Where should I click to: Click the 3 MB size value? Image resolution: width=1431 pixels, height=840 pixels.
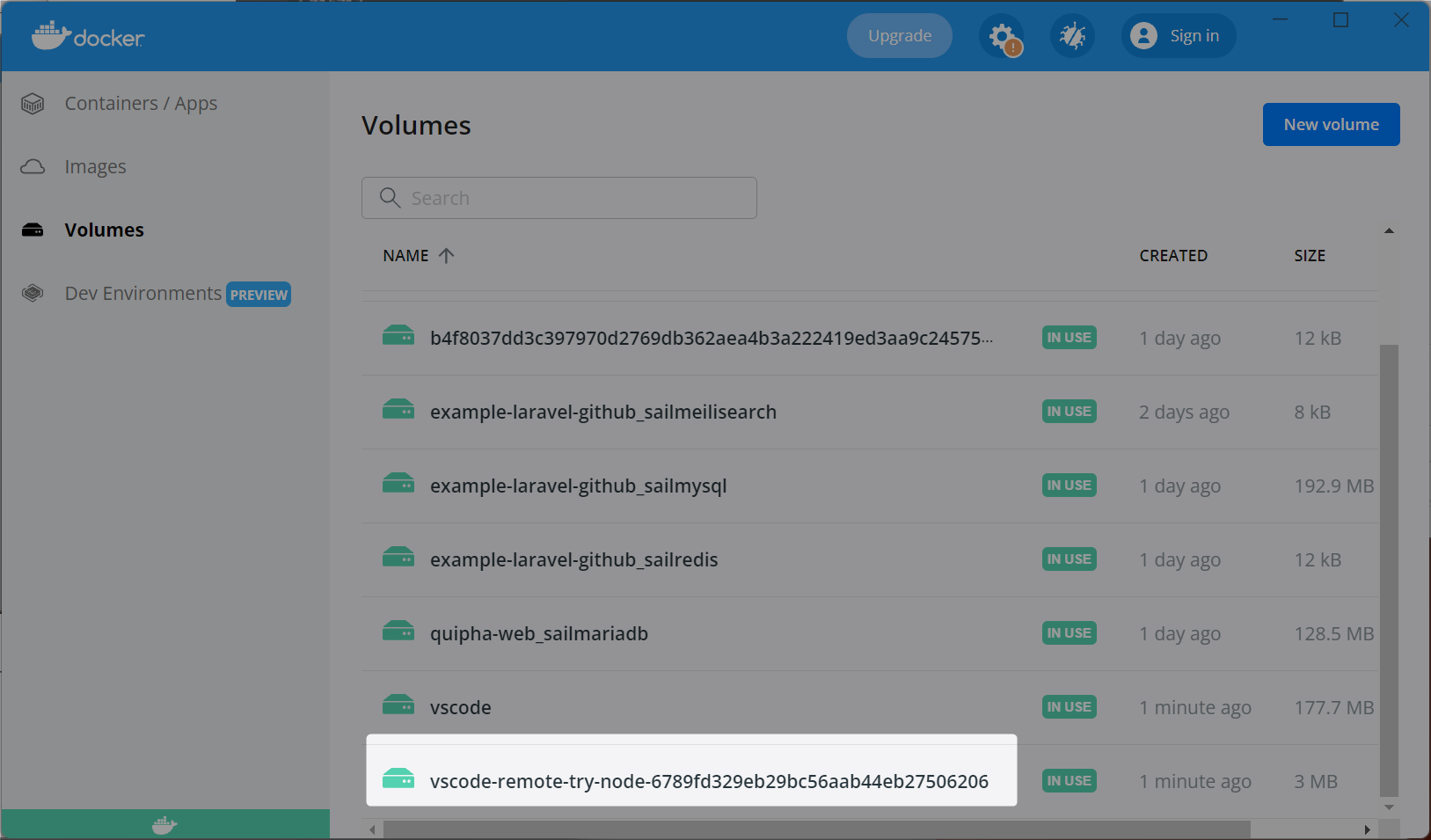(1316, 782)
